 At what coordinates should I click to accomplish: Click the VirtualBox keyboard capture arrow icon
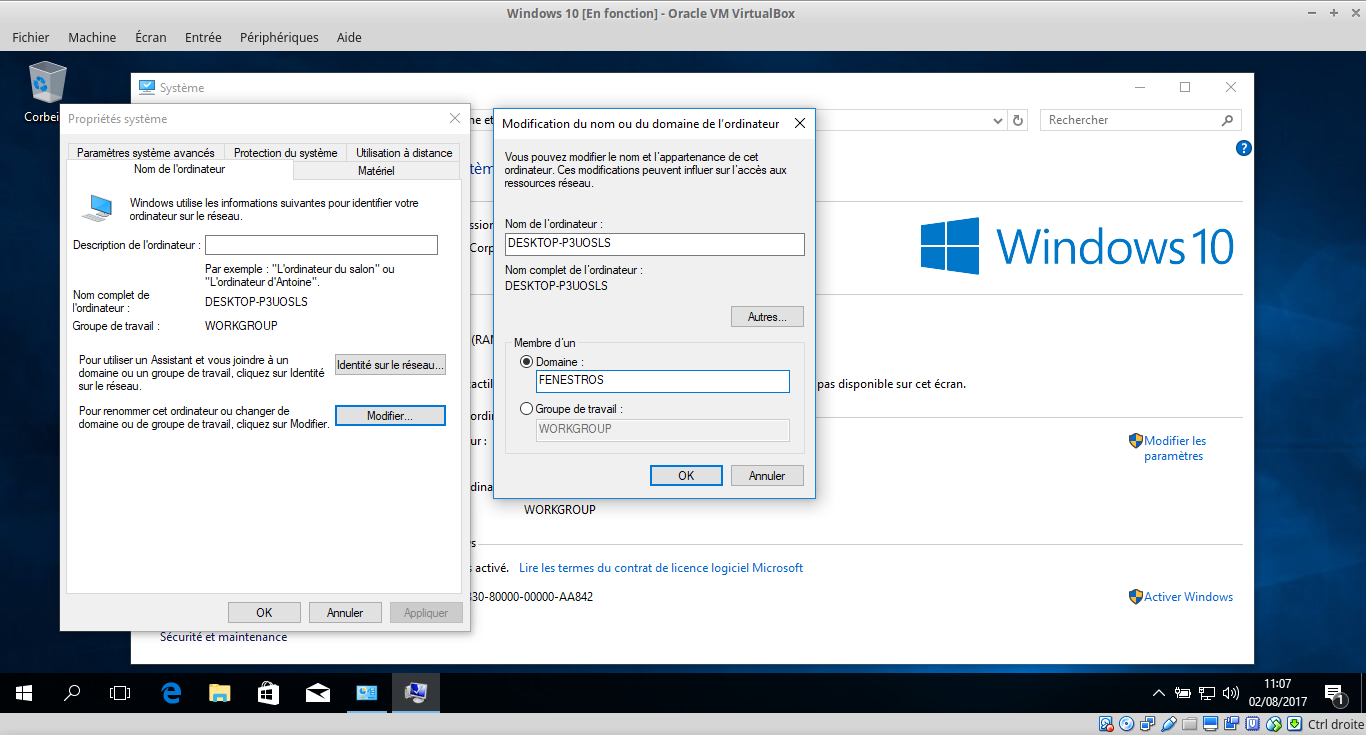coord(1295,724)
